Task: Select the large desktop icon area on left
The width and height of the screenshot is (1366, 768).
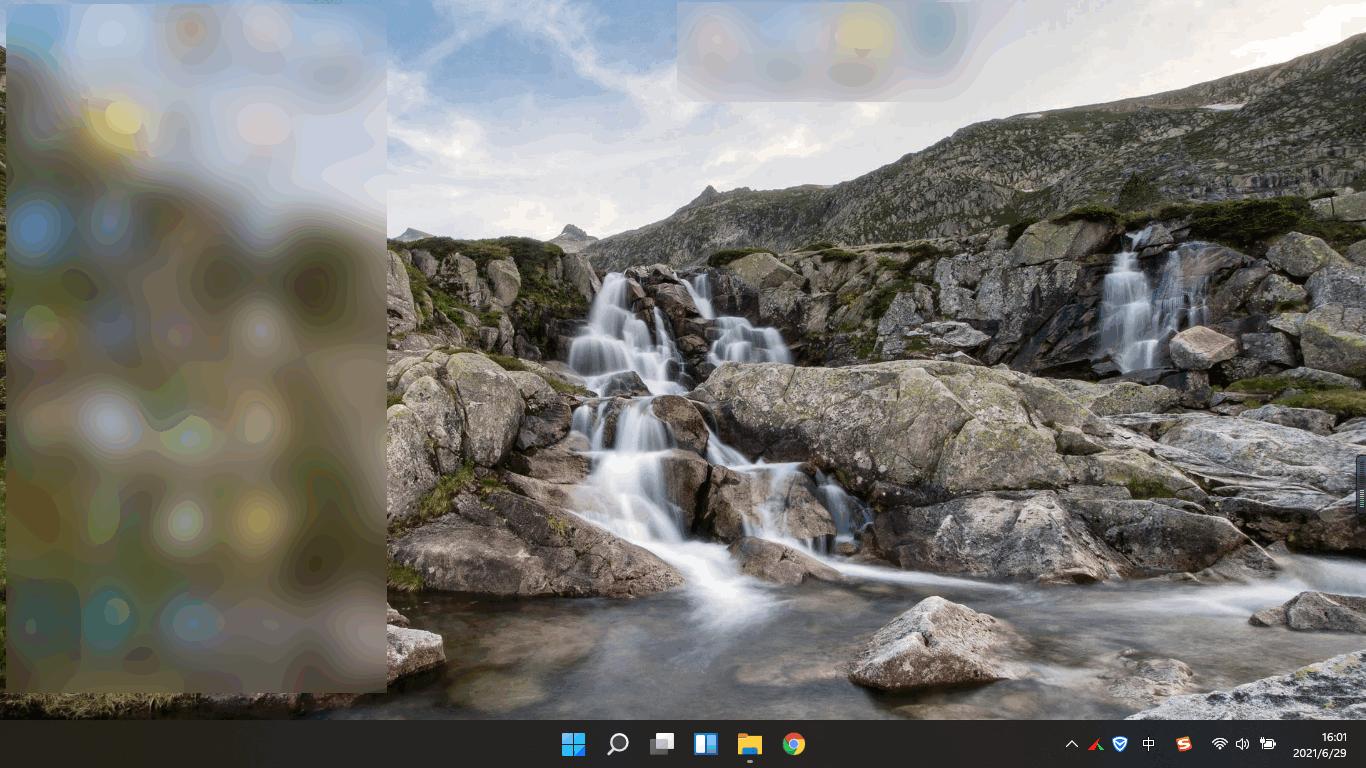Action: pos(195,350)
